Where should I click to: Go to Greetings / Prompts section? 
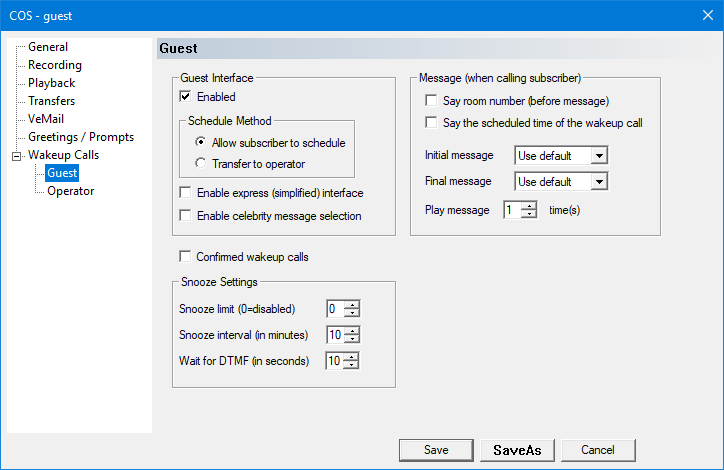(x=80, y=137)
